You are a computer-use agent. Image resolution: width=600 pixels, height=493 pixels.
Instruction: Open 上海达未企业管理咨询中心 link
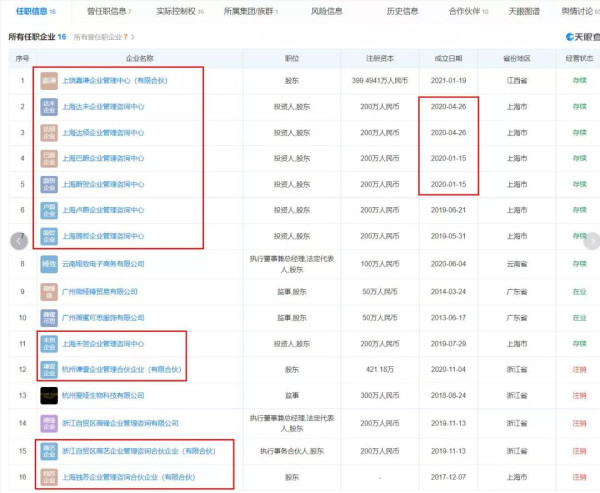103,107
